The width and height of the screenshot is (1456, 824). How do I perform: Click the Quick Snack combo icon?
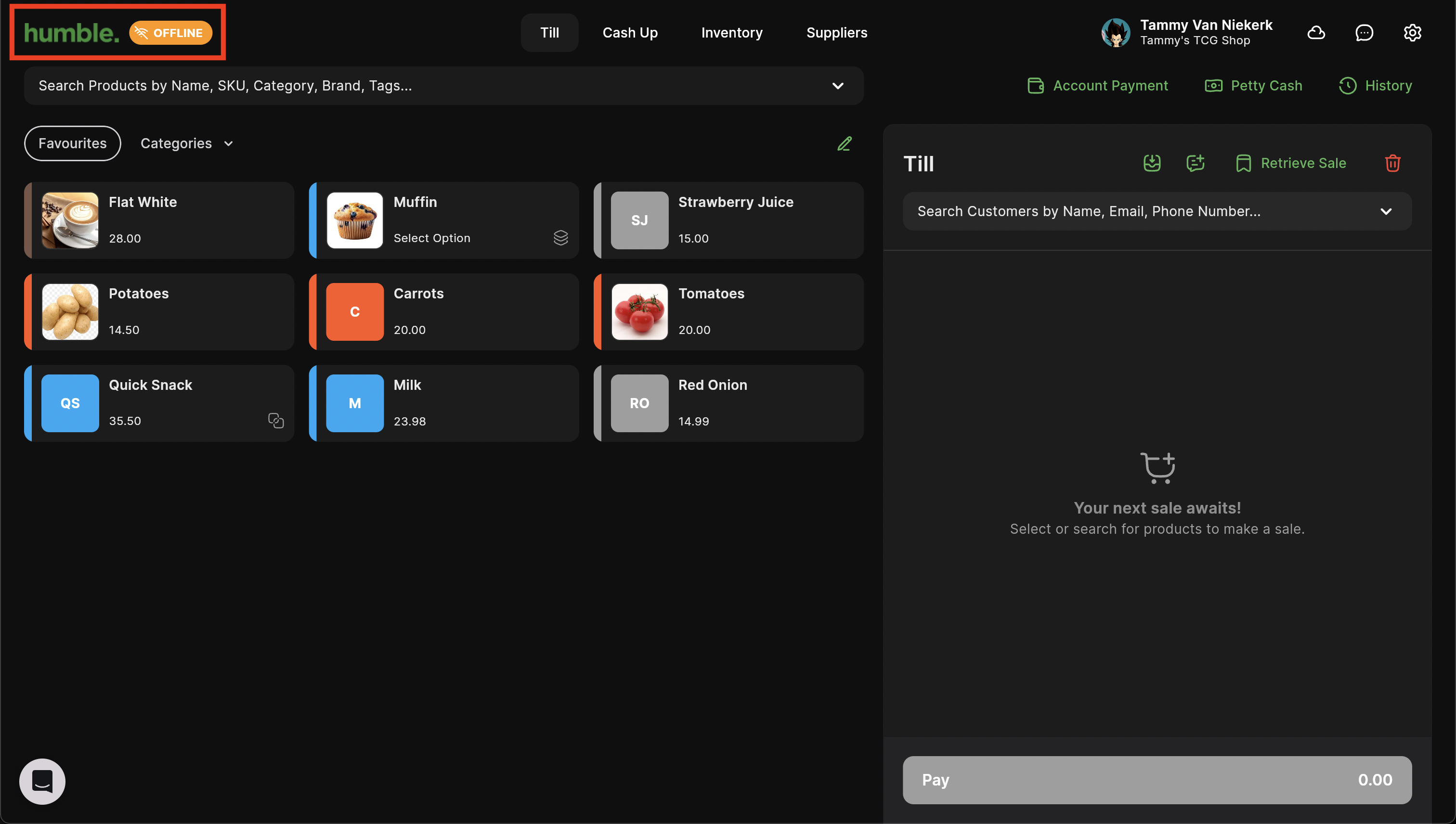pos(276,421)
